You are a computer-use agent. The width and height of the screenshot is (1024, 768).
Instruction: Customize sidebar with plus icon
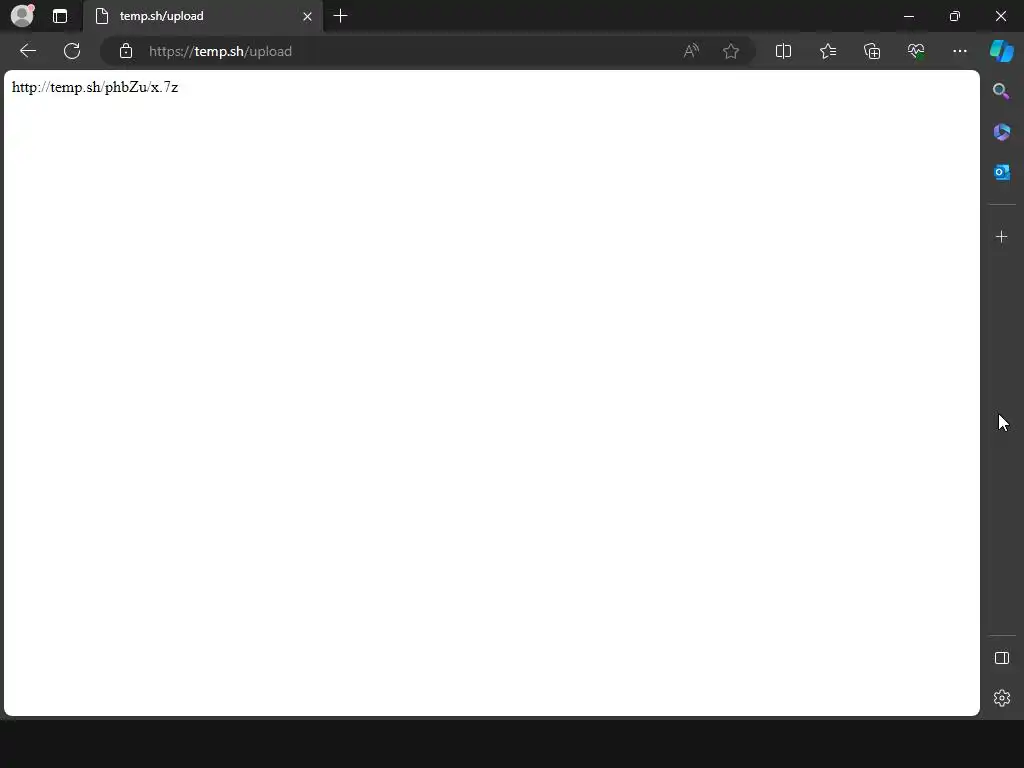[1001, 236]
